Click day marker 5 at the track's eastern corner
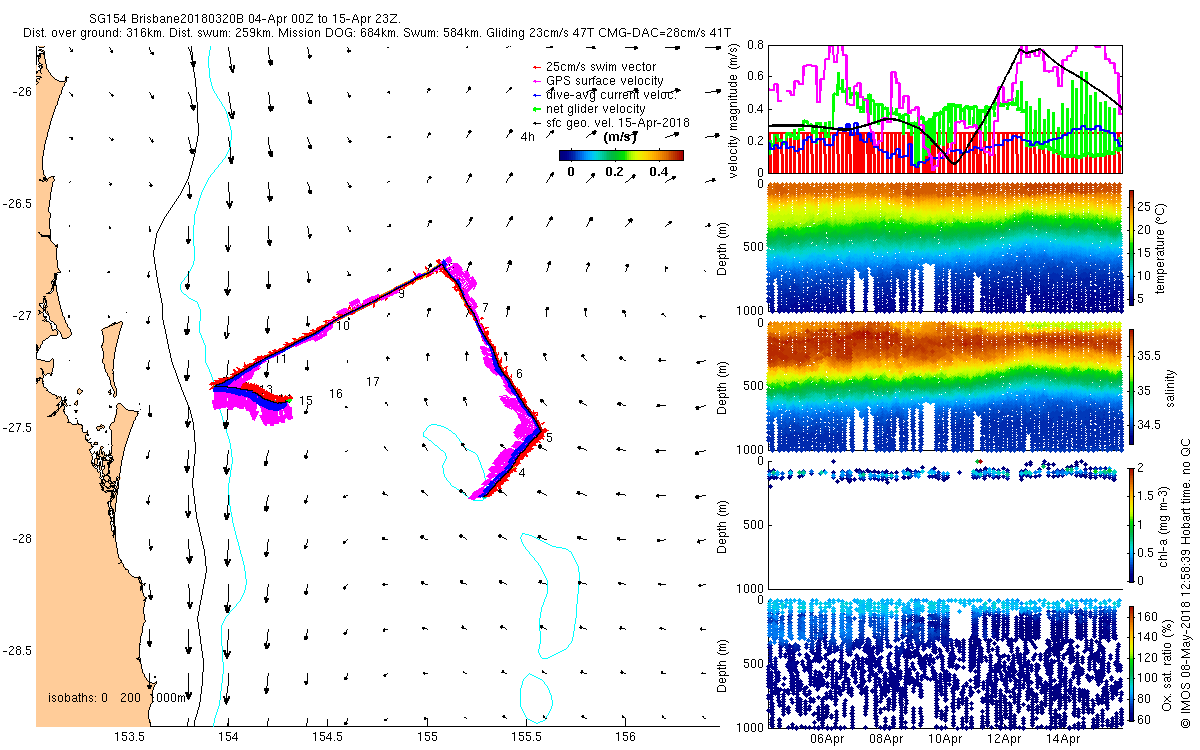This screenshot has height=750, width=1200. click(549, 437)
